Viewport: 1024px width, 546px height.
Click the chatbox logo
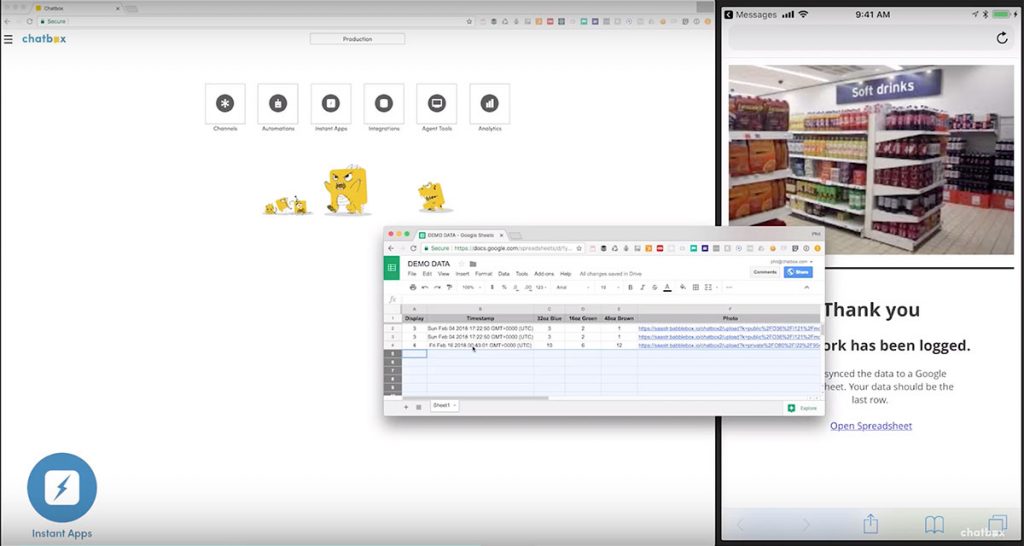pyautogui.click(x=44, y=39)
